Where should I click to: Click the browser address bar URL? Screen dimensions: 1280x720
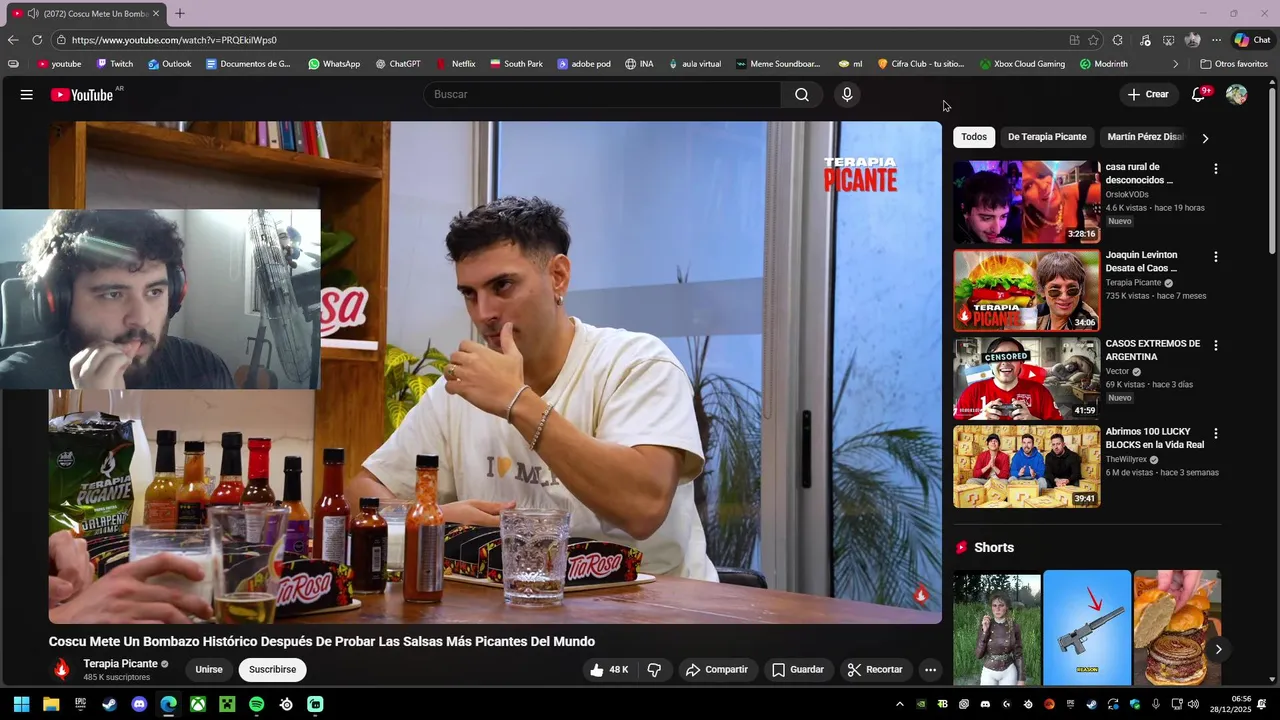[174, 40]
